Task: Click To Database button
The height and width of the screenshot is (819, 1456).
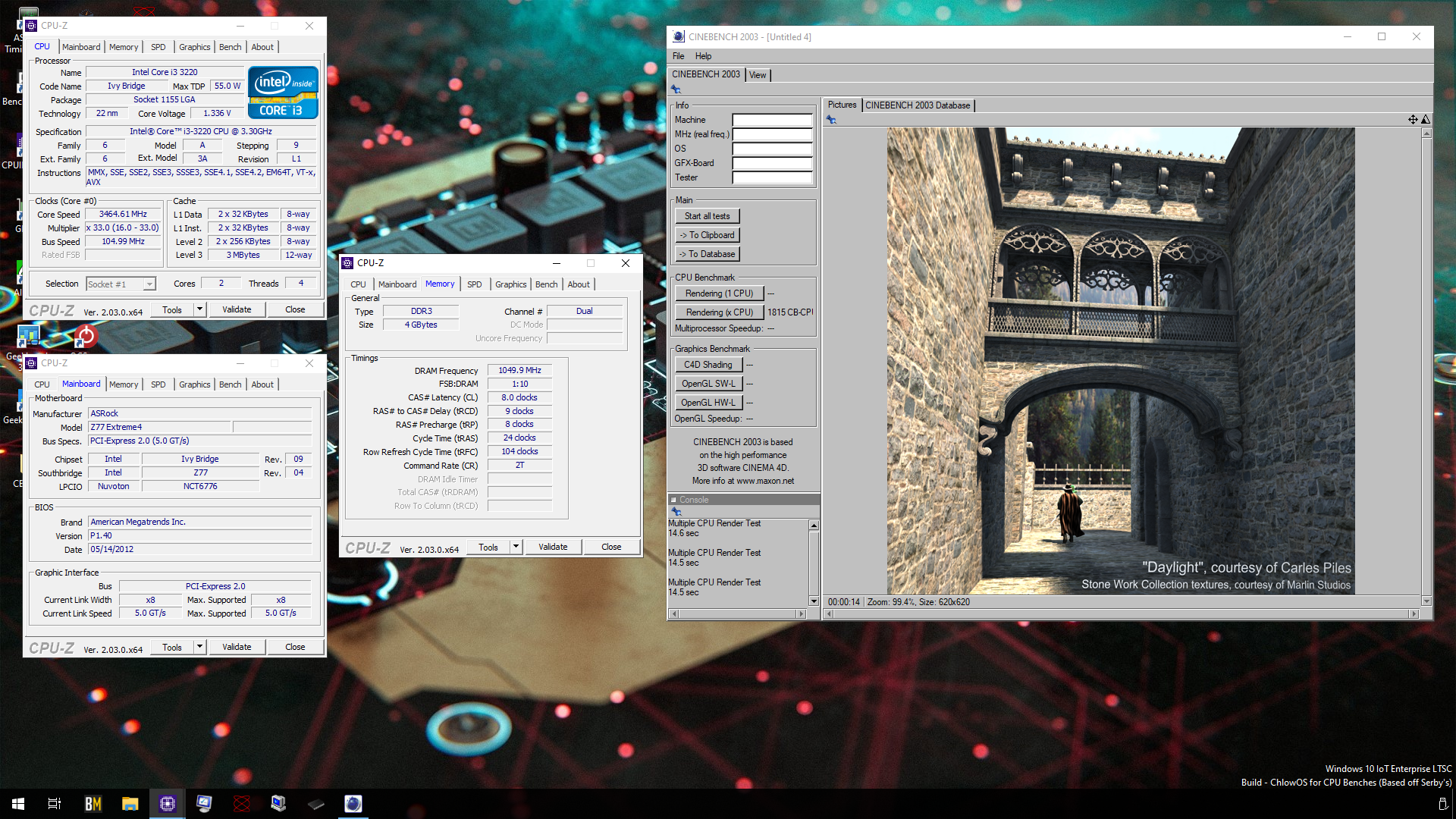Action: click(707, 254)
